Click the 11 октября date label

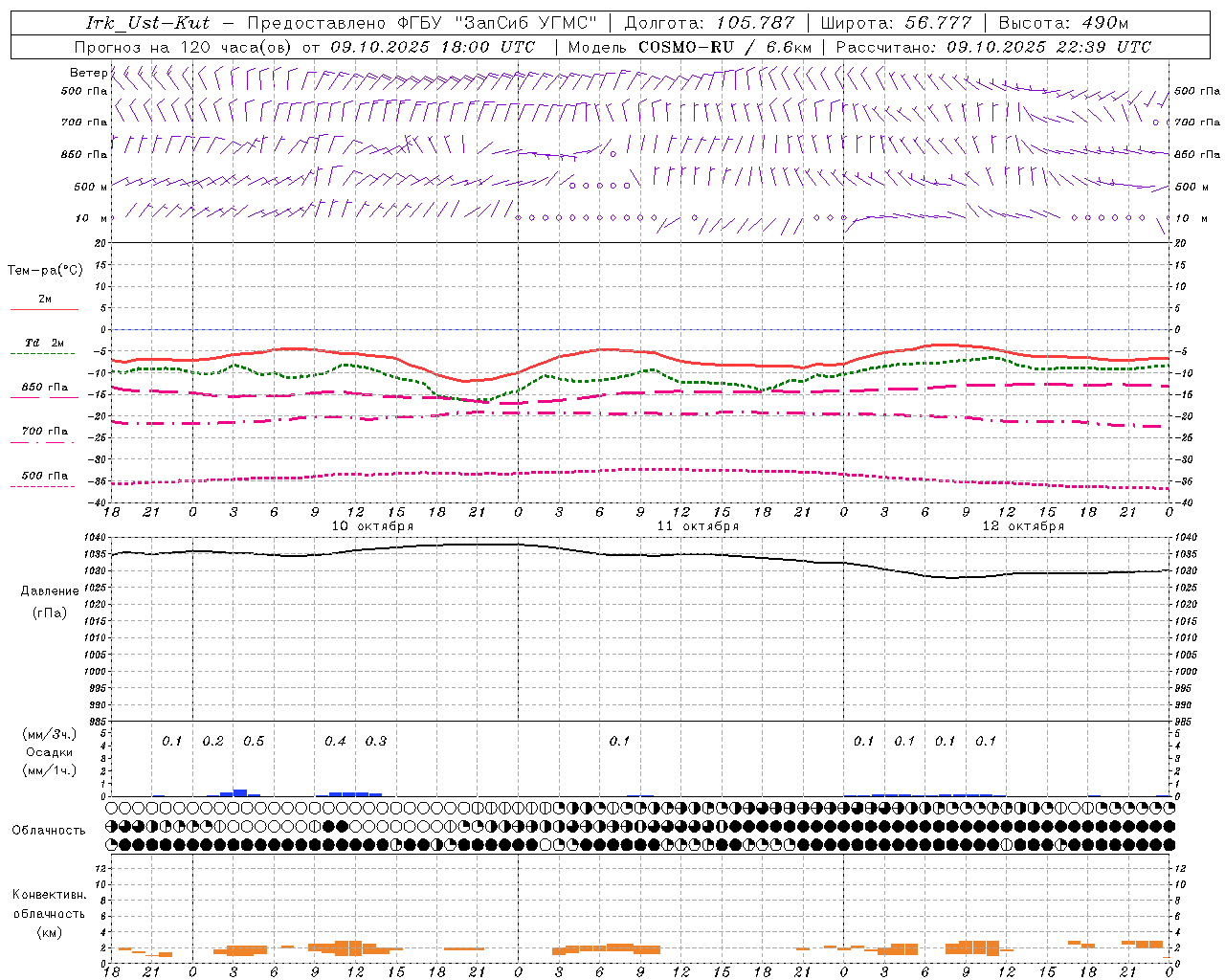pyautogui.click(x=698, y=526)
